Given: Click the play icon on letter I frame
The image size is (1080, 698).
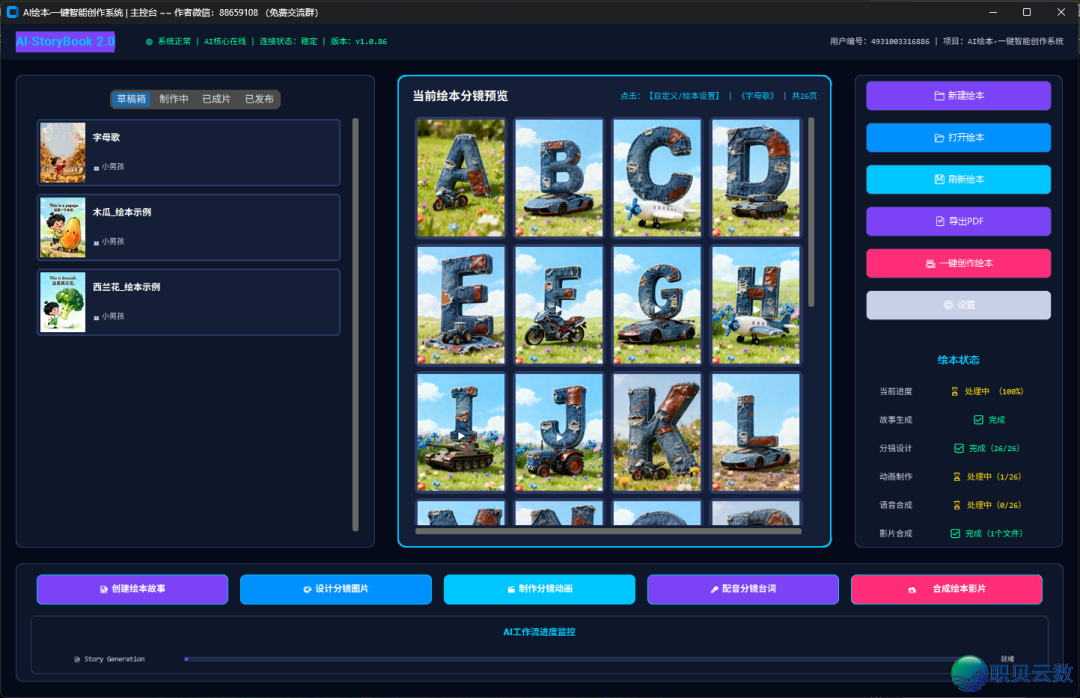Looking at the screenshot, I should (x=460, y=435).
